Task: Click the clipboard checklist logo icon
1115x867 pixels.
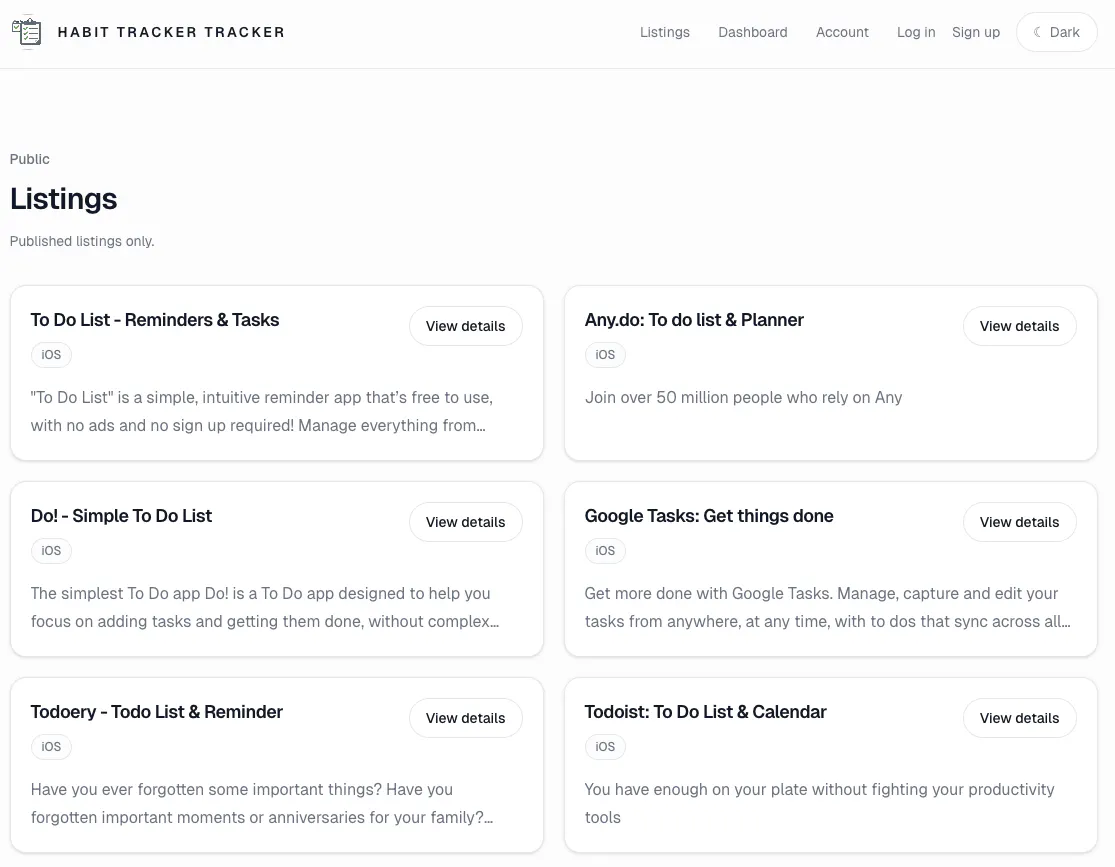Action: point(27,32)
